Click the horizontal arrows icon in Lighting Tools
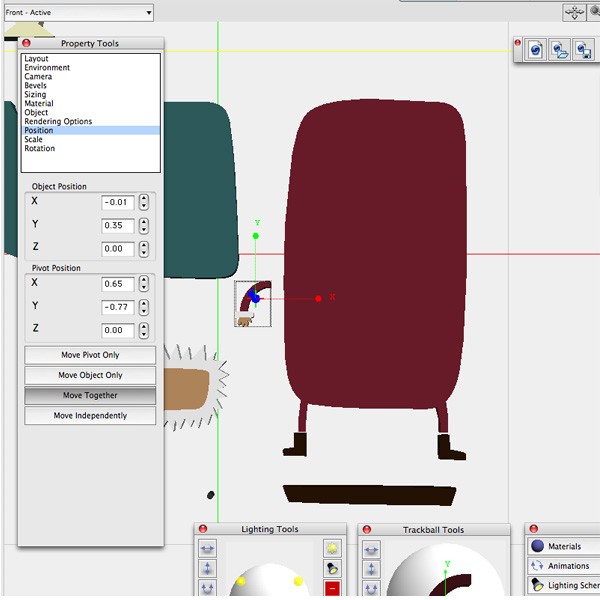 207,548
